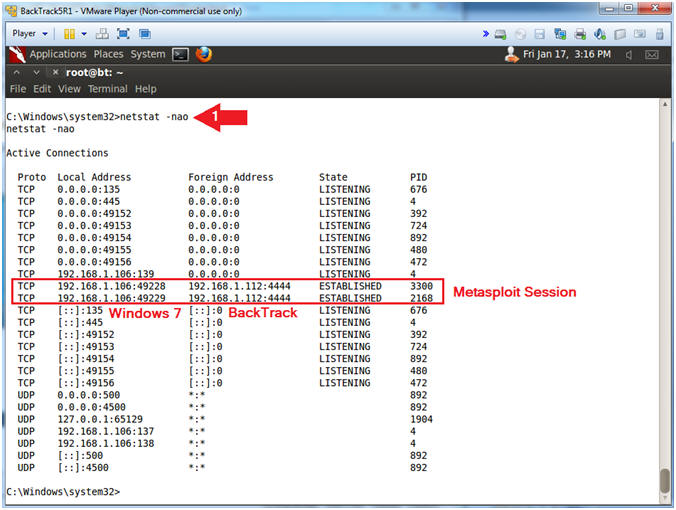Viewport: 676px width, 510px height.
Task: Click foreign address 192.168.1.112:4444 in PID 2168 row
Action: click(239, 298)
